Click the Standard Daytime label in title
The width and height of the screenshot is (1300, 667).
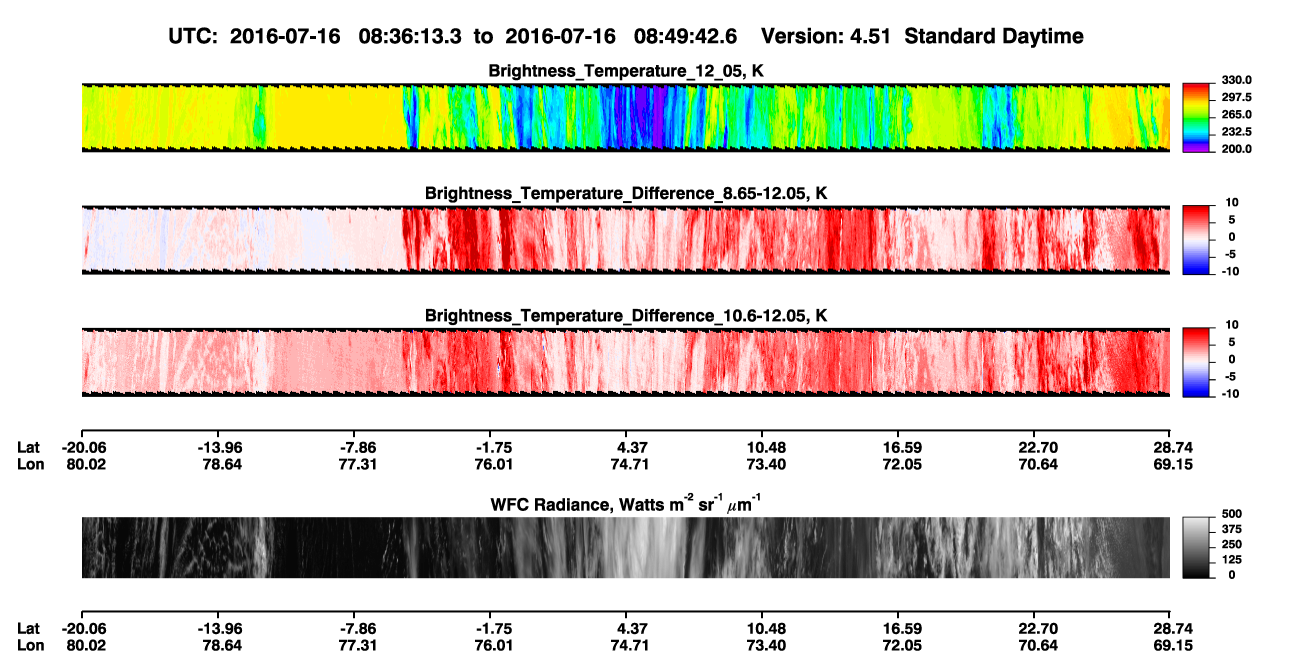pyautogui.click(x=994, y=37)
